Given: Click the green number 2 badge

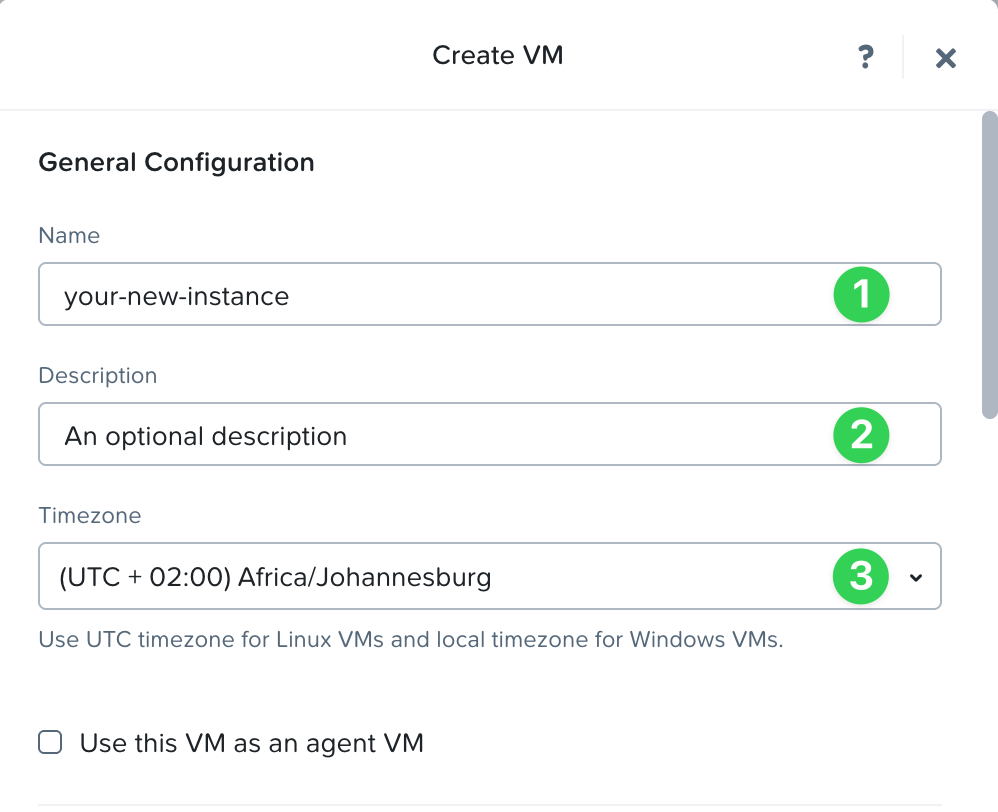Looking at the screenshot, I should click(861, 435).
